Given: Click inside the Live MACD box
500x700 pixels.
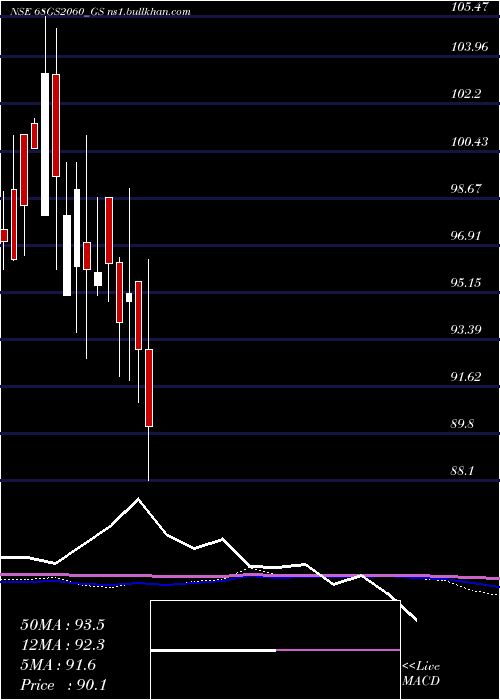Looking at the screenshot, I should (275, 650).
